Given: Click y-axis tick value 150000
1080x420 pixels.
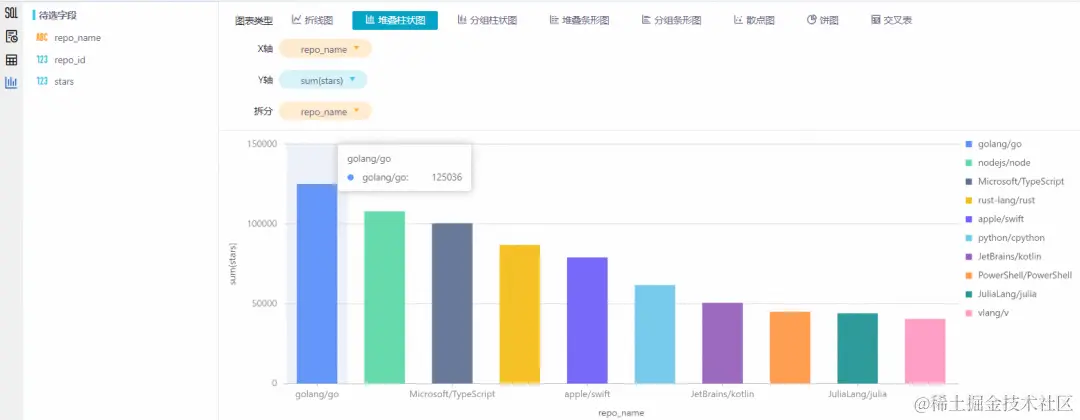Looking at the screenshot, I should (261, 144).
